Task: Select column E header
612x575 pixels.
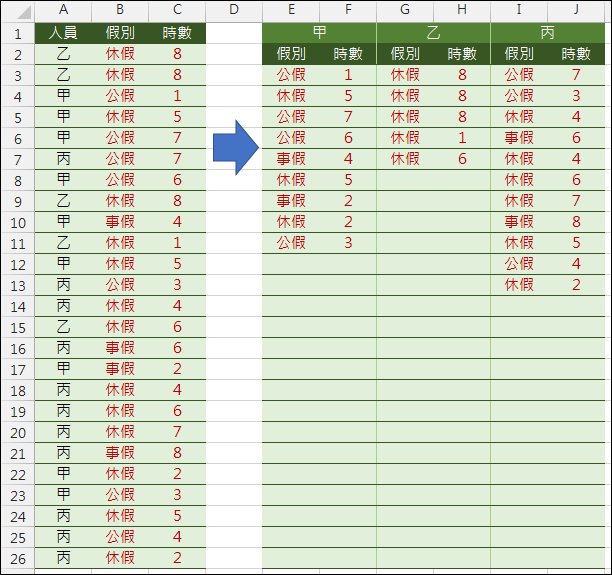Action: 291,10
